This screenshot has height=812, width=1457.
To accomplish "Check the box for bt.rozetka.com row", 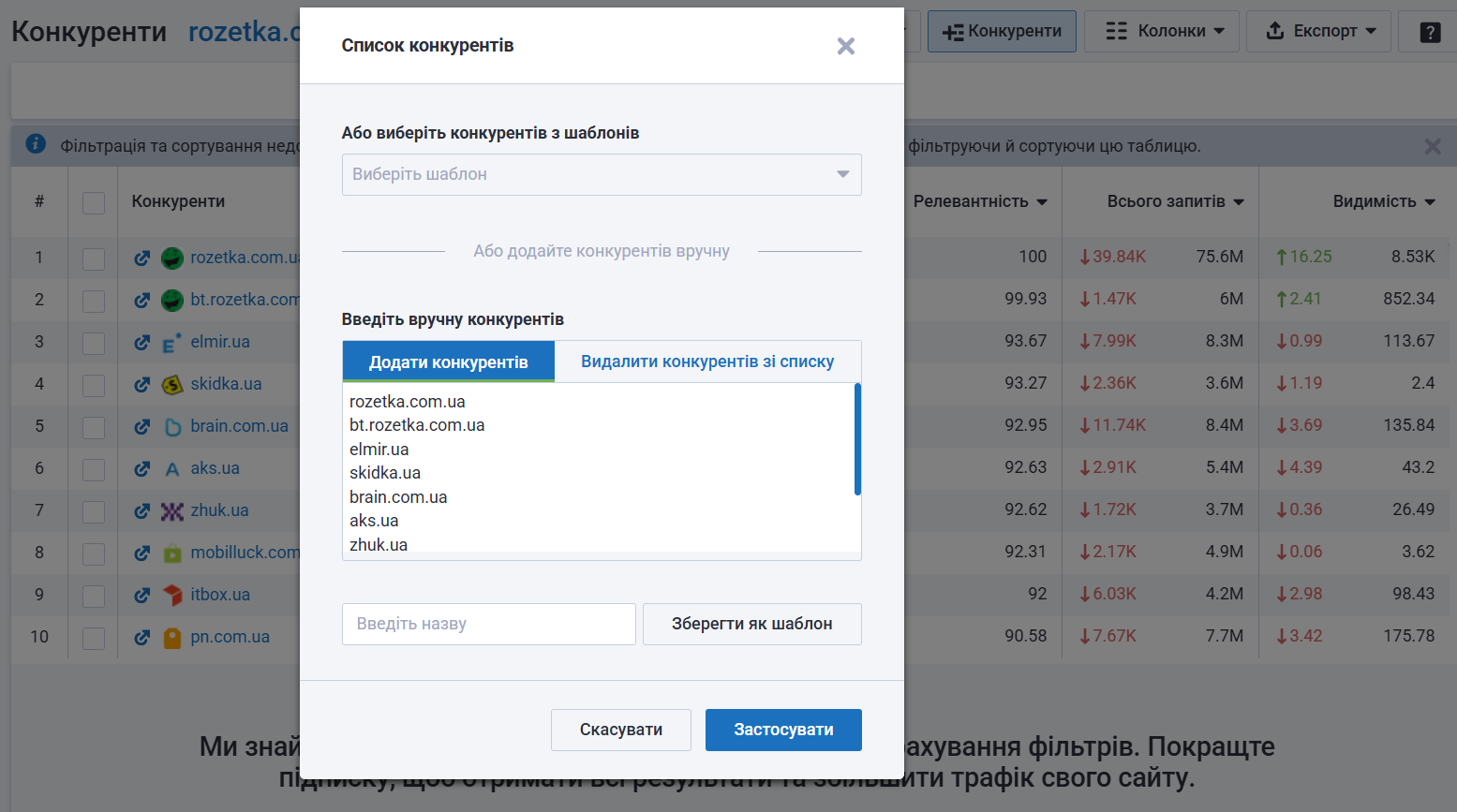I will coord(94,301).
